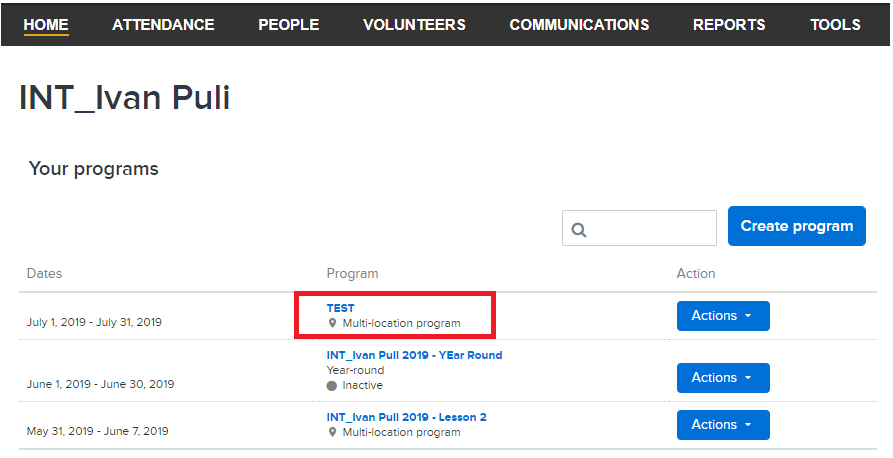Click the Dates column header
Screen dimensions: 893x458
(44, 273)
